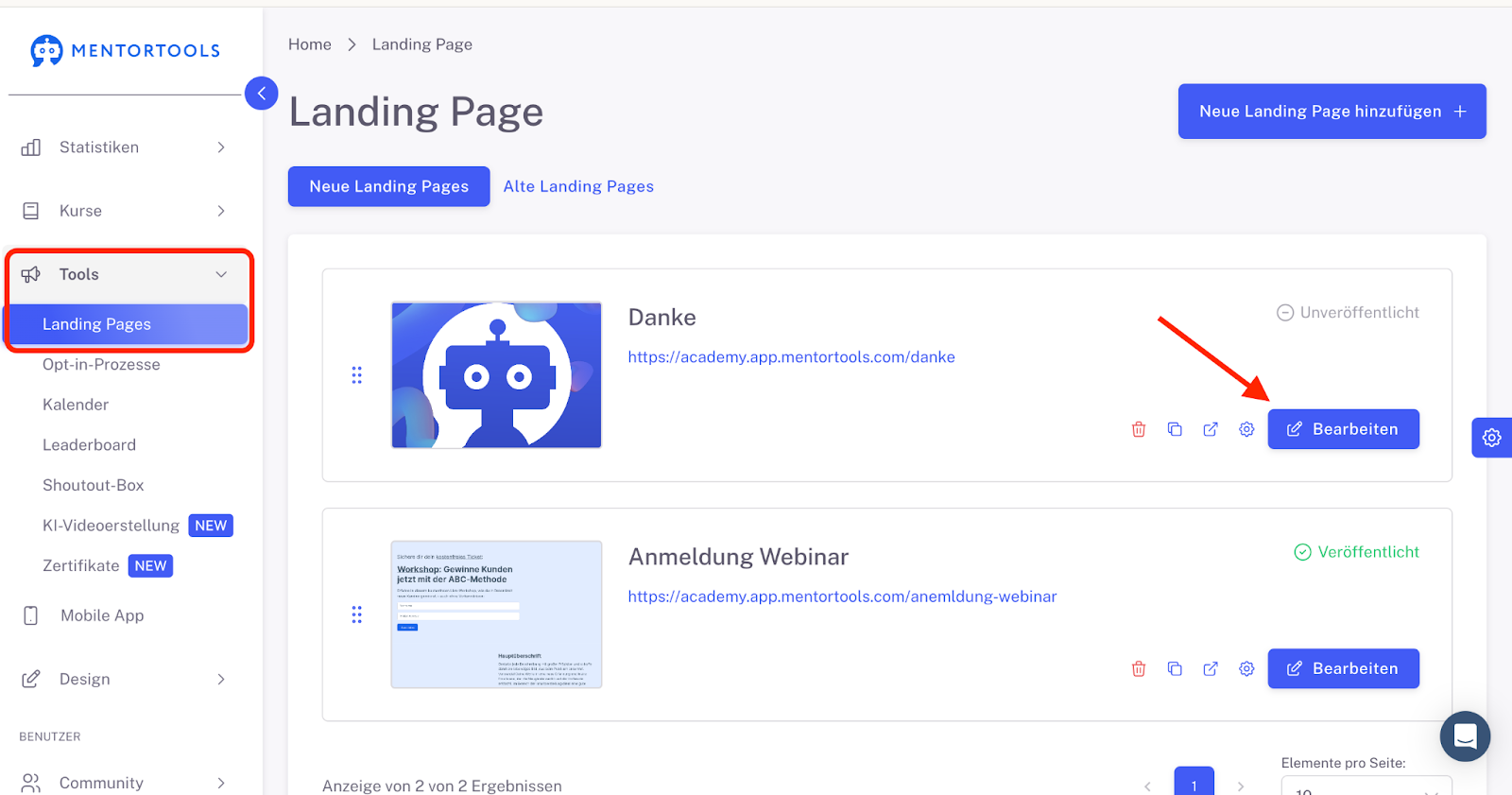Screen dimensions: 1512x795
Task: Expand the Statistiken menu chevron
Action: tap(221, 147)
